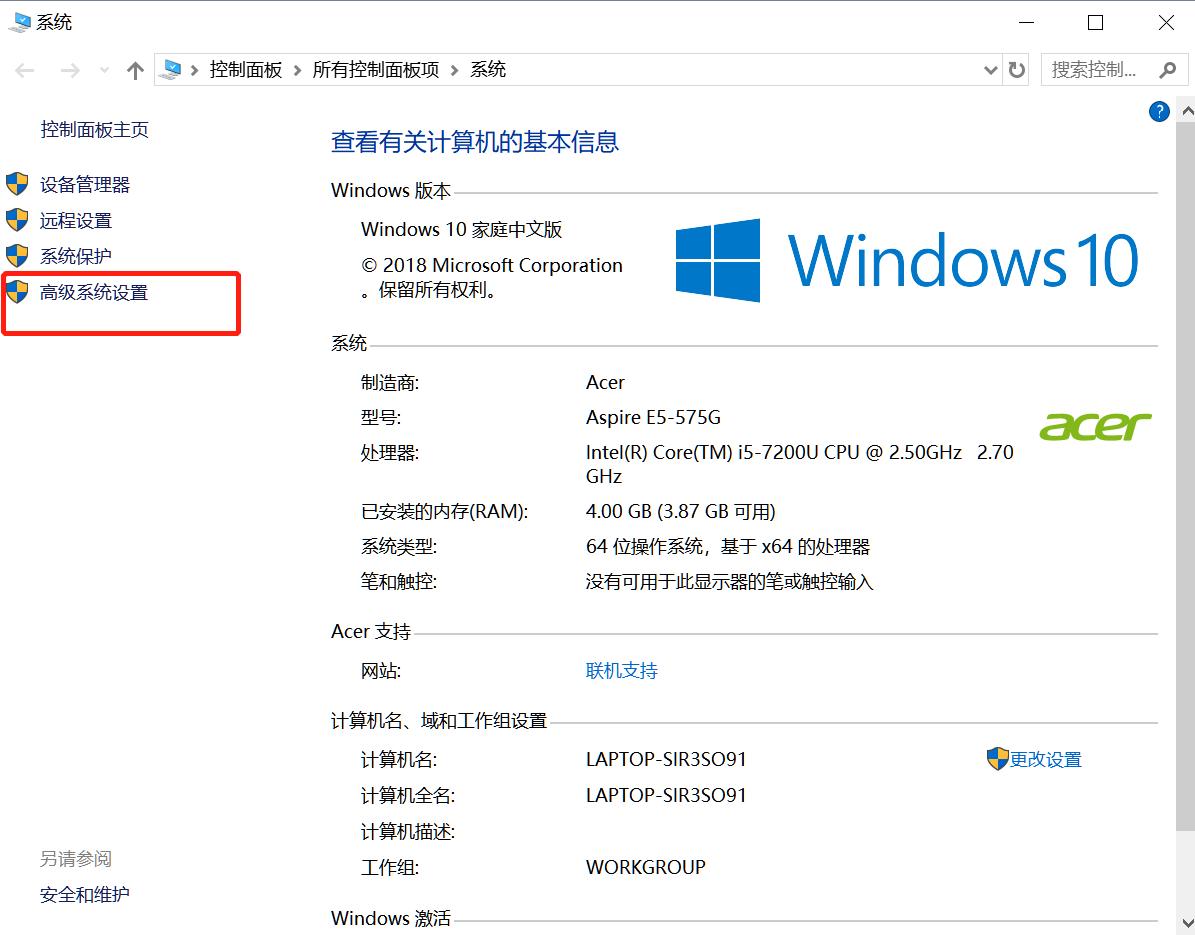This screenshot has height=935, width=1195.
Task: Click the search magnifier in 搜索控制 box
Action: pos(1168,71)
